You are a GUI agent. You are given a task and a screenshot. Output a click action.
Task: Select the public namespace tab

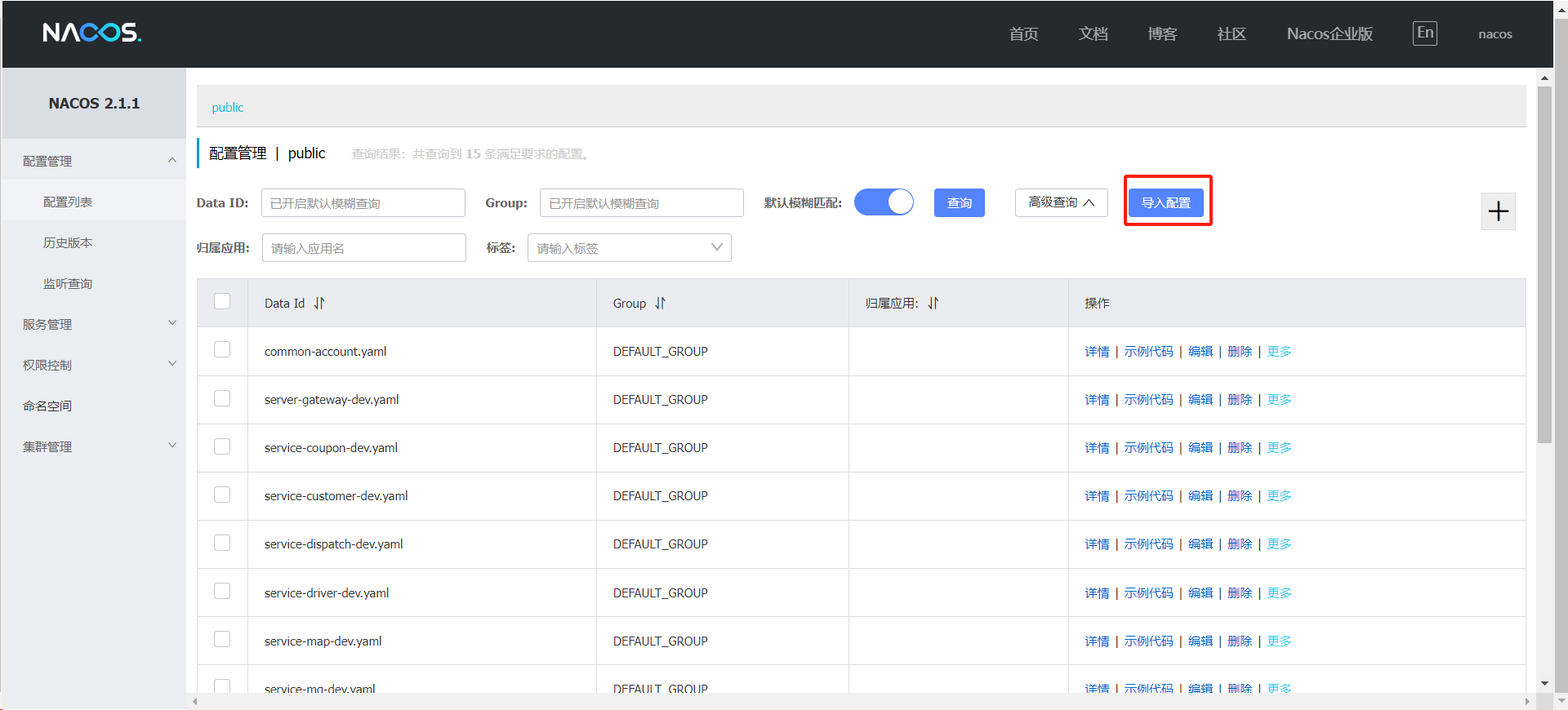click(228, 108)
